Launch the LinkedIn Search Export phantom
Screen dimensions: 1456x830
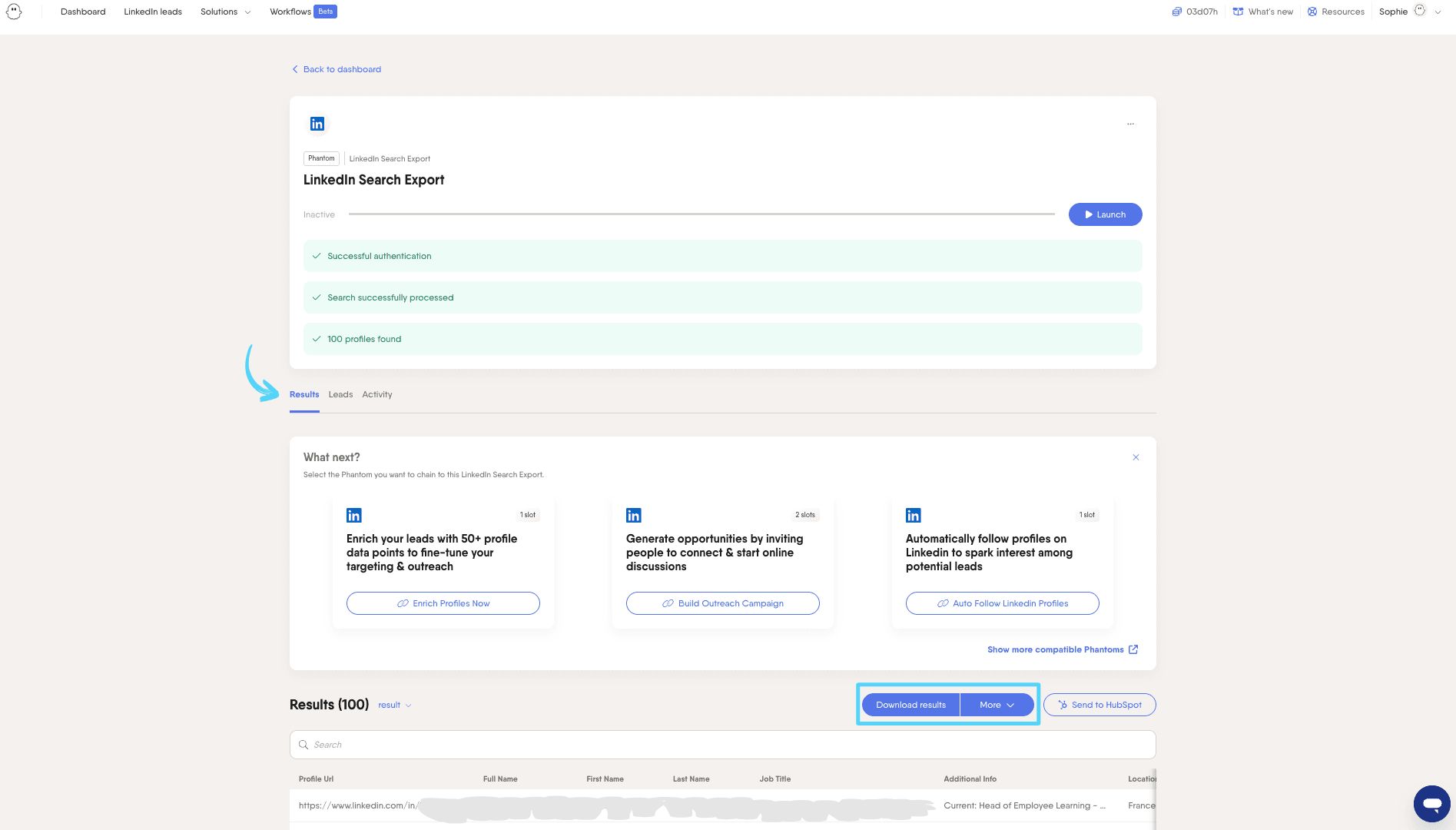point(1105,214)
